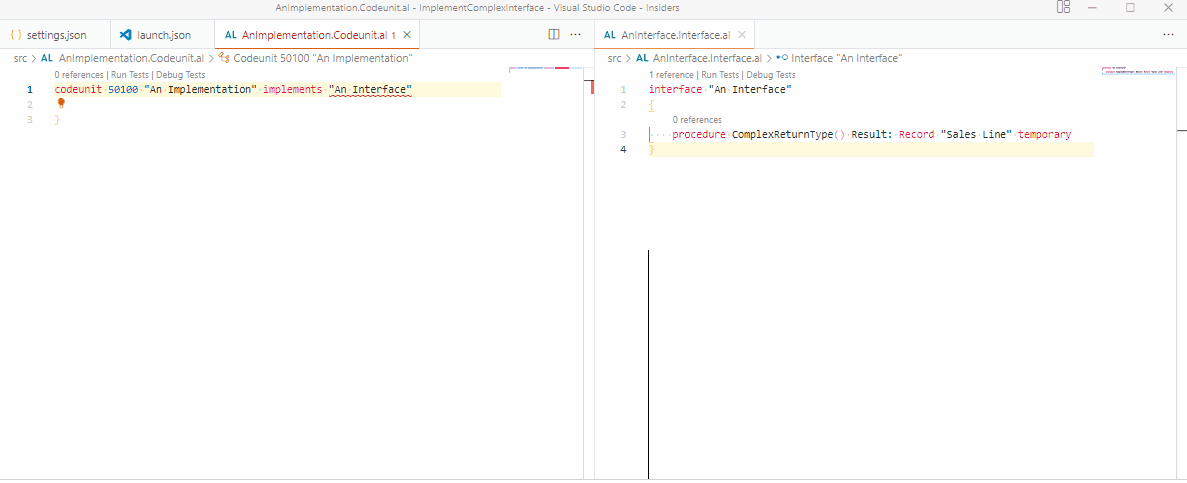Click the "Sales Line" record name

tap(977, 135)
